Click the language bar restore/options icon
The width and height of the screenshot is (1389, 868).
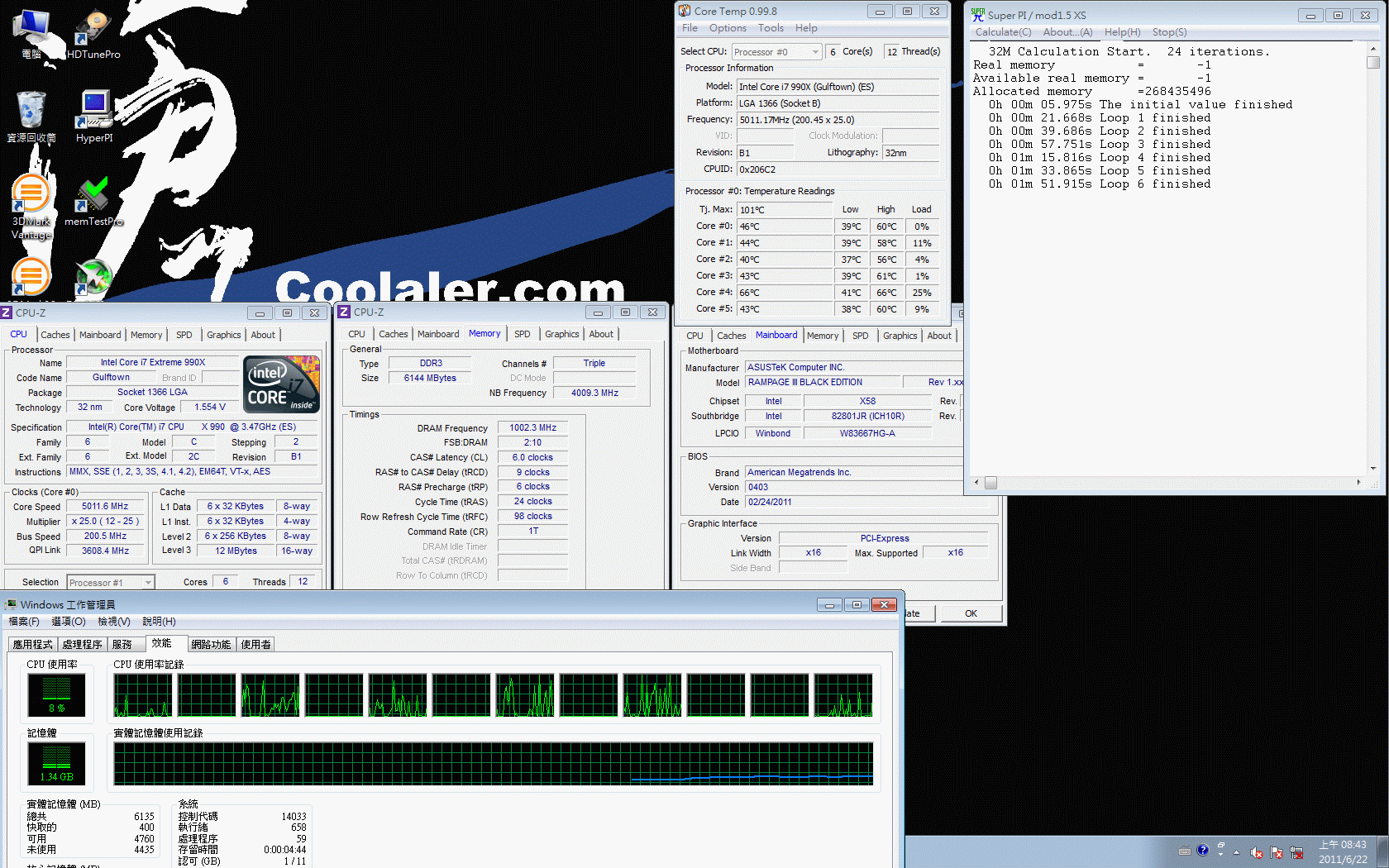tap(1220, 845)
